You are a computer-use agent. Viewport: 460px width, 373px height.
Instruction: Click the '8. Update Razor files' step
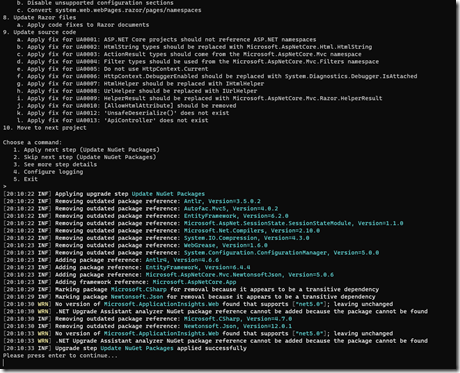pyautogui.click(x=39, y=17)
